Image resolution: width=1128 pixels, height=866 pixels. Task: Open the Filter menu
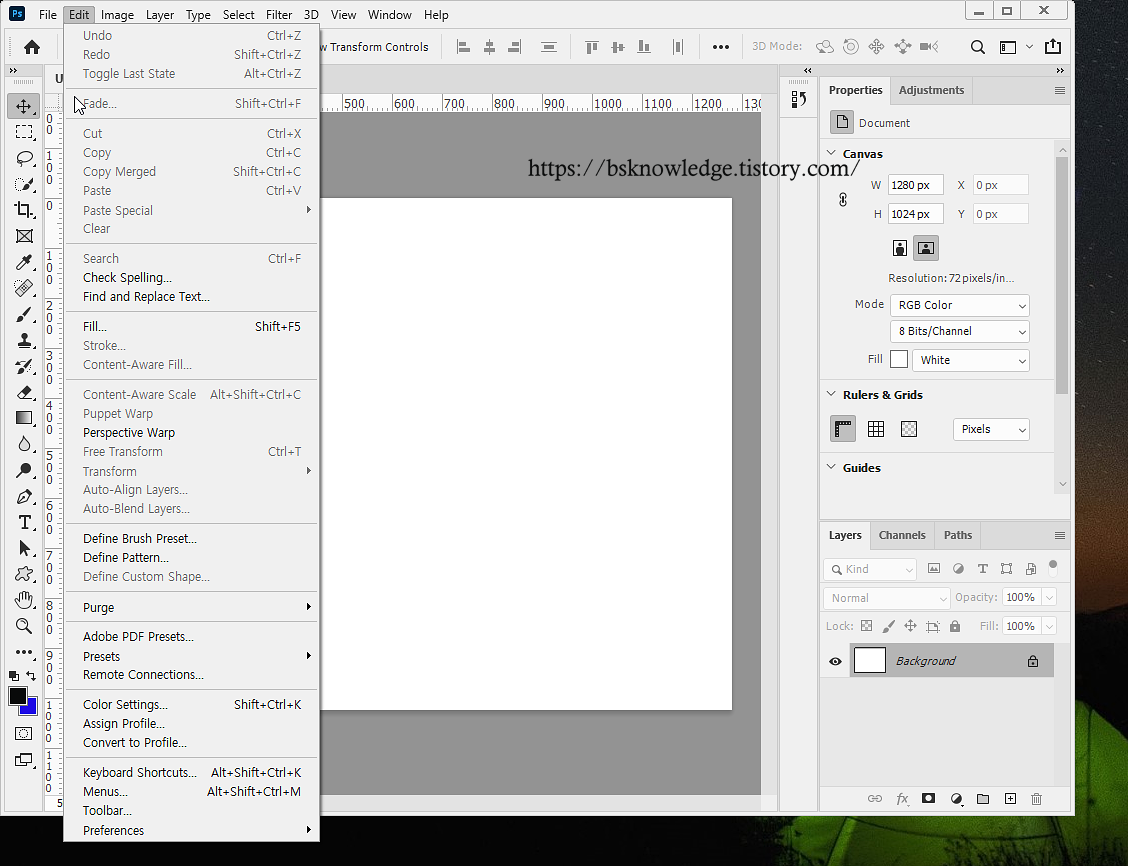coord(278,14)
